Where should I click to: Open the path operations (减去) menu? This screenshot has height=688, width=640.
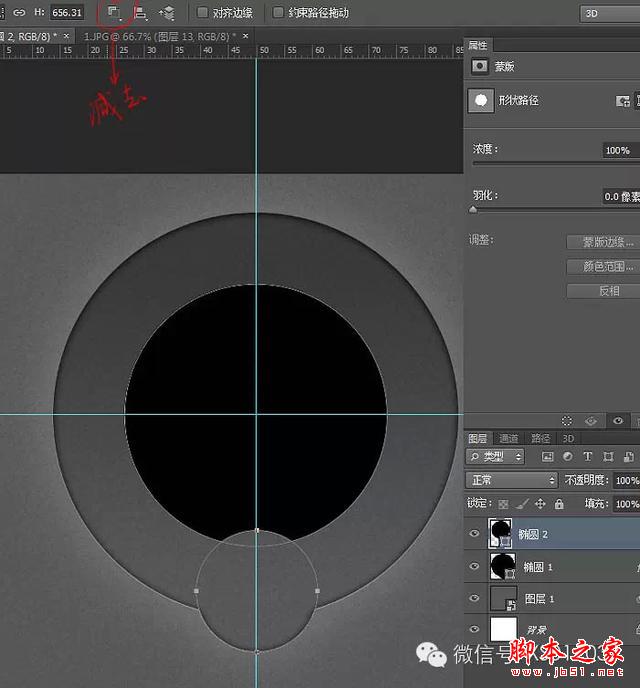click(114, 13)
